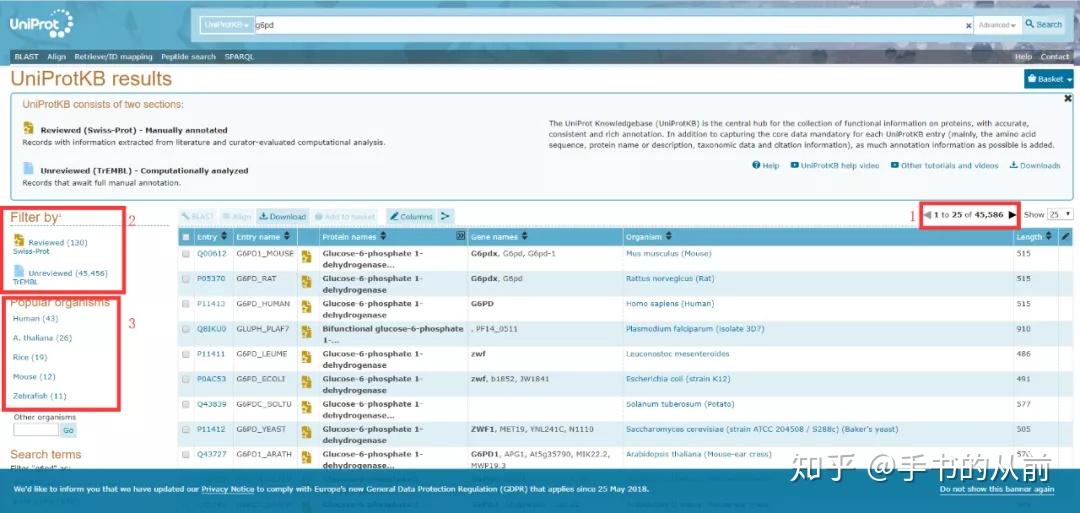Click the blue Search button
Screen dimensions: 1080x513
tap(1043, 25)
